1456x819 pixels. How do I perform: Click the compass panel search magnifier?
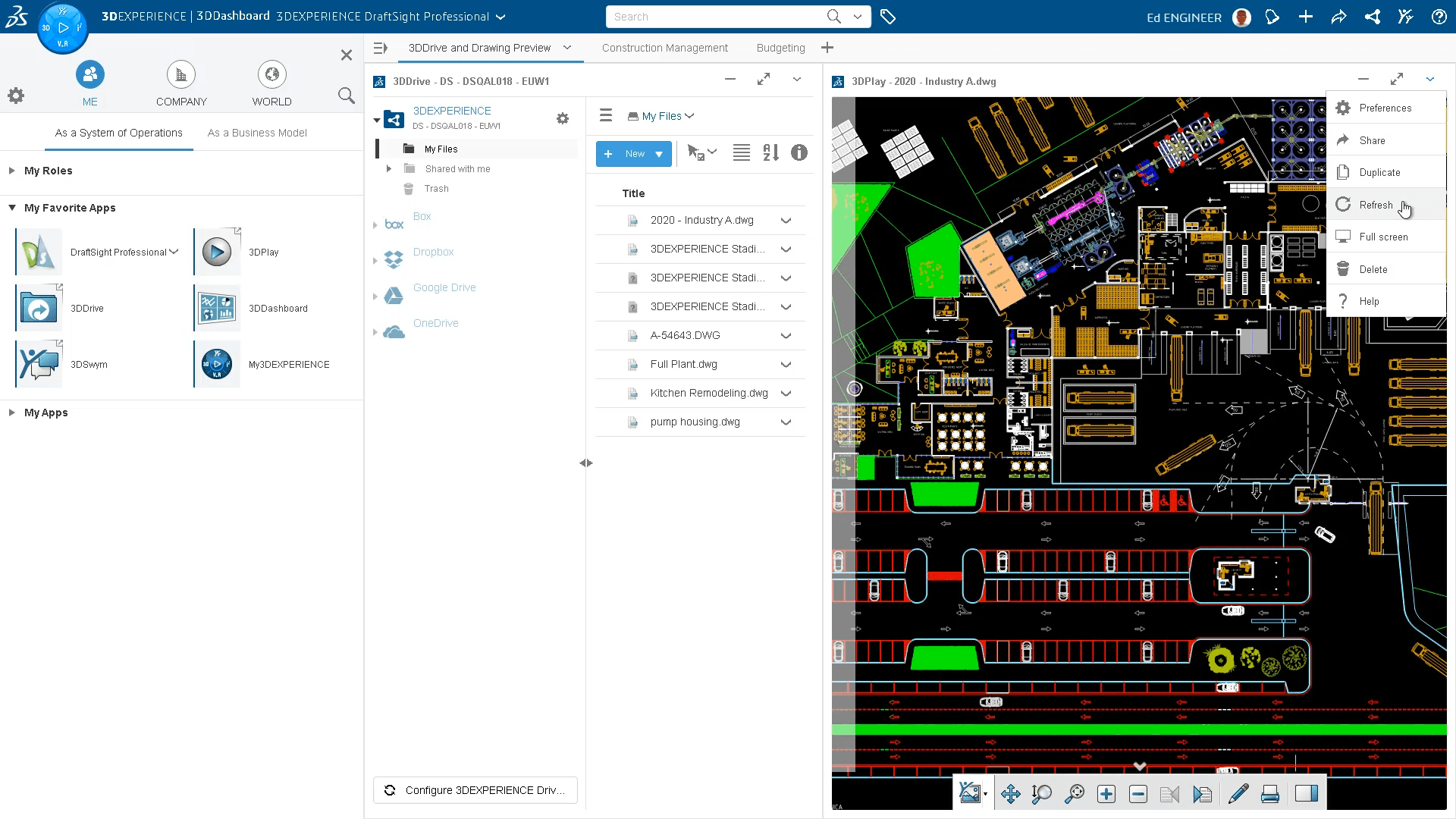point(346,96)
